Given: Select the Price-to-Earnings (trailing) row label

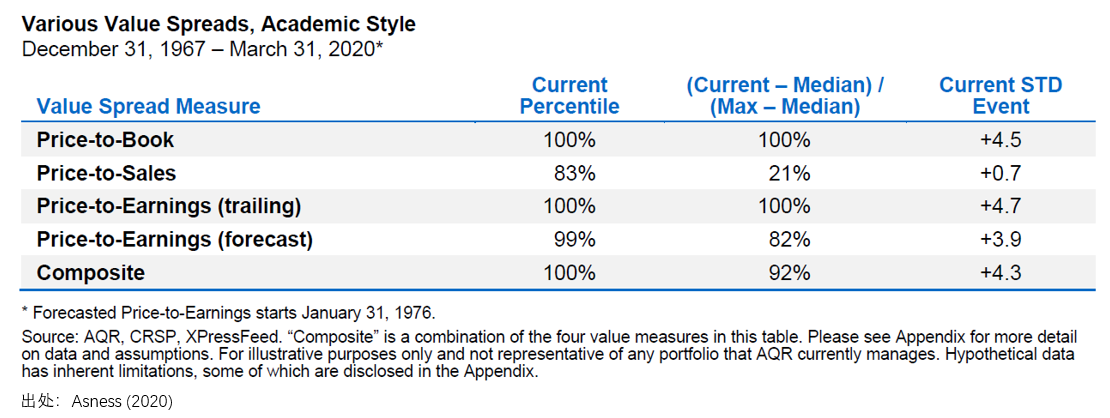Looking at the screenshot, I should point(169,207).
